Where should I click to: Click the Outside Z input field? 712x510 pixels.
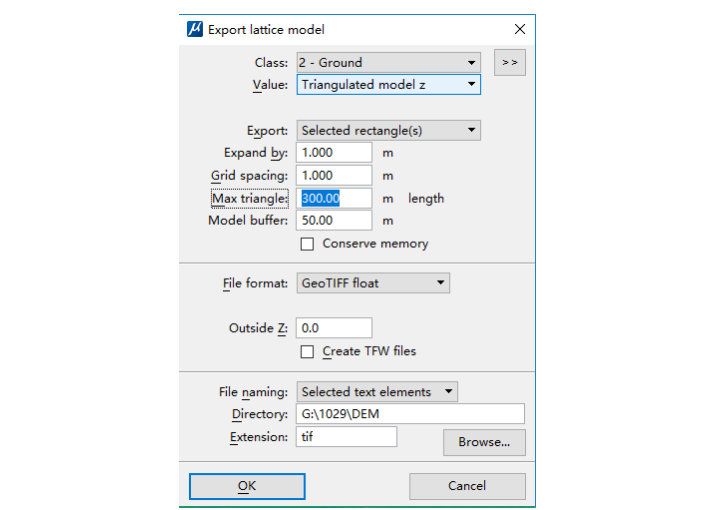pos(334,328)
